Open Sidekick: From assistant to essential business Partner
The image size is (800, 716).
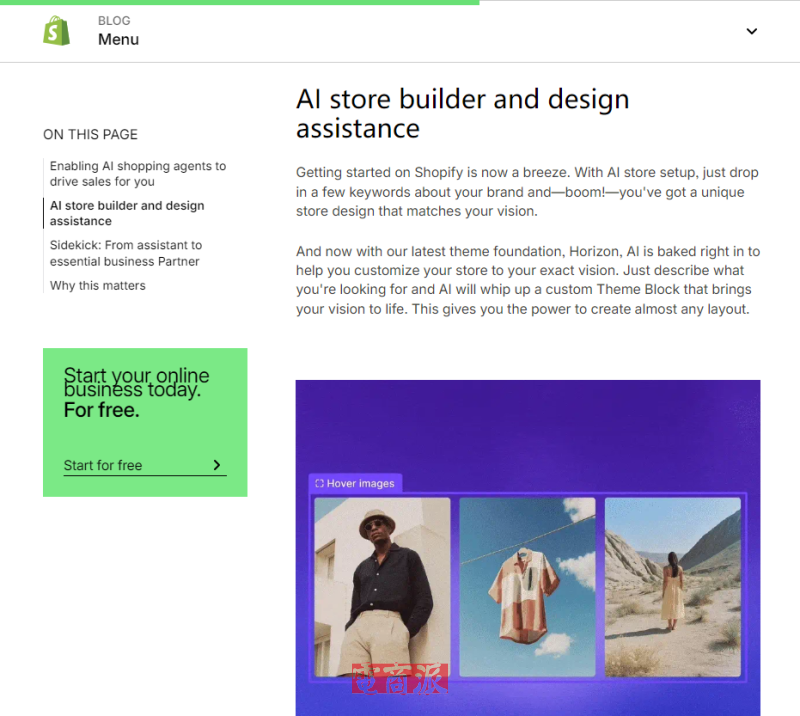coord(126,253)
